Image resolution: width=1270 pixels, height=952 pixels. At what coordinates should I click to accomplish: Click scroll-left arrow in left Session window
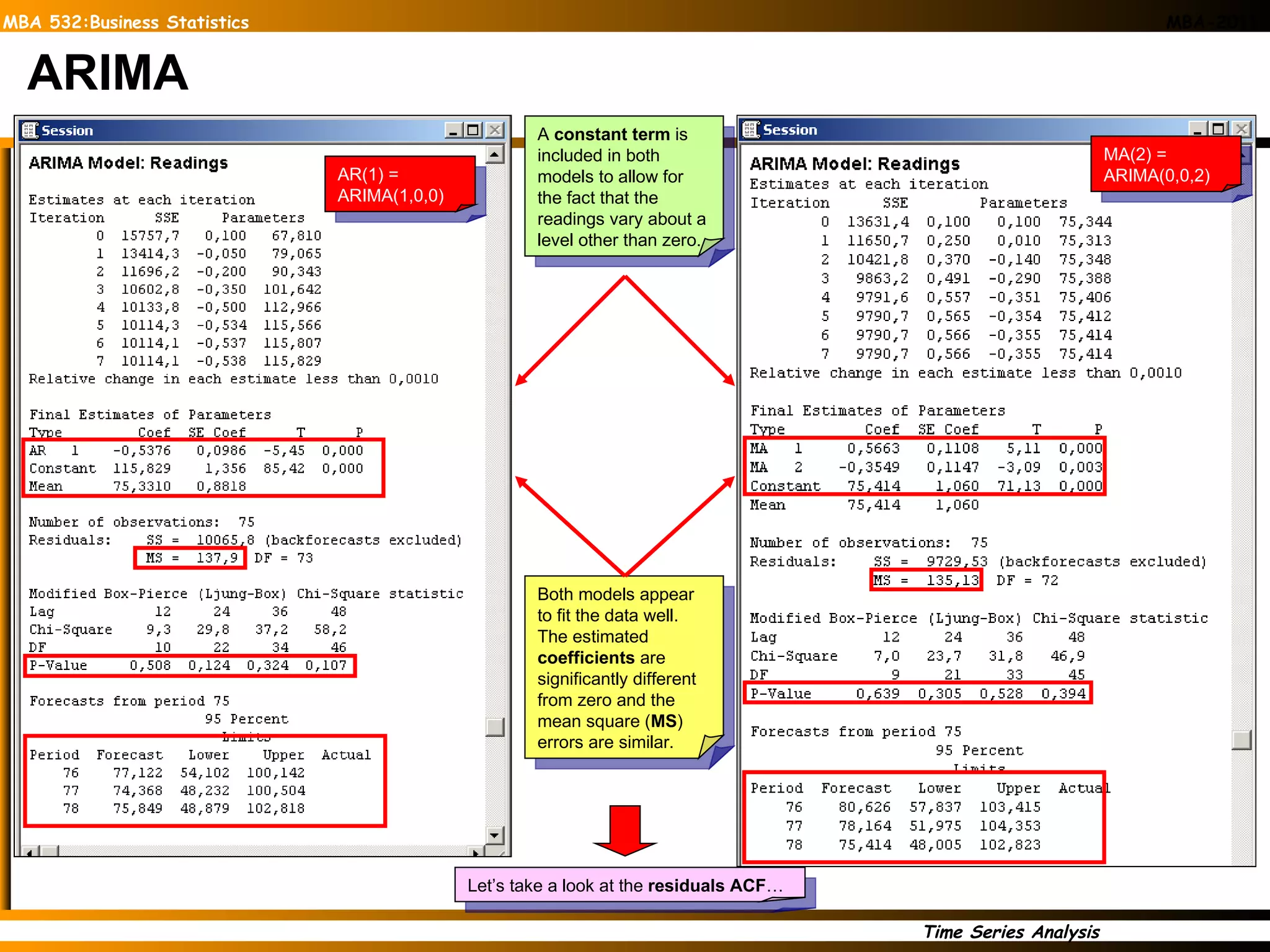(x=30, y=852)
